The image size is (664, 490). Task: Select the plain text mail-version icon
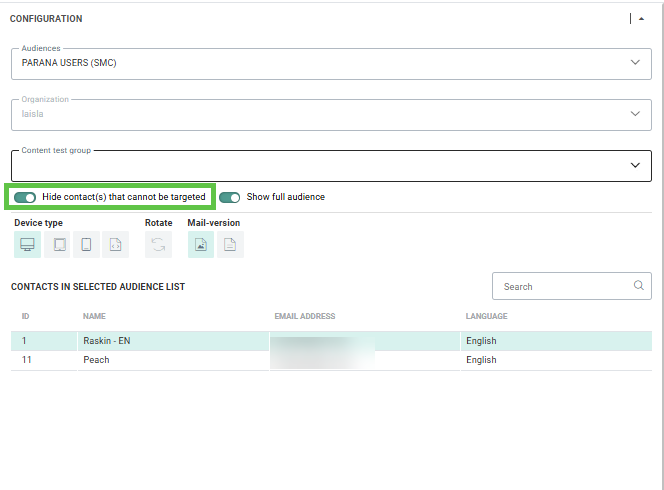coord(230,245)
